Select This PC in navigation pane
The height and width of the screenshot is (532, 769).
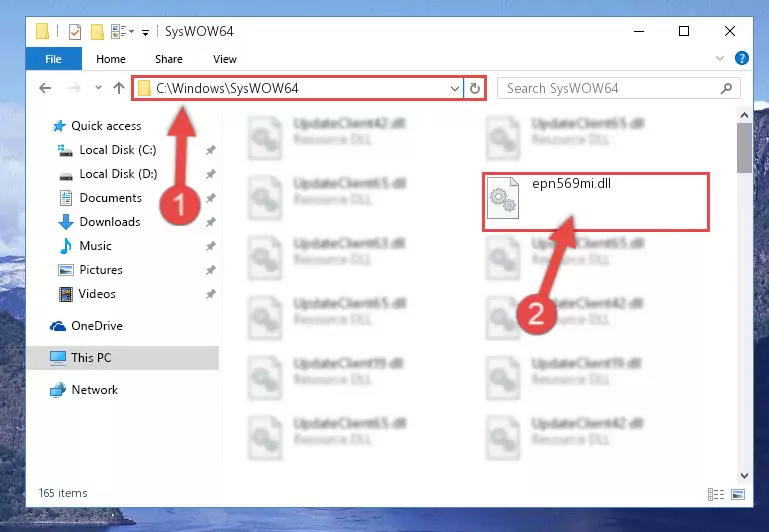coord(91,358)
